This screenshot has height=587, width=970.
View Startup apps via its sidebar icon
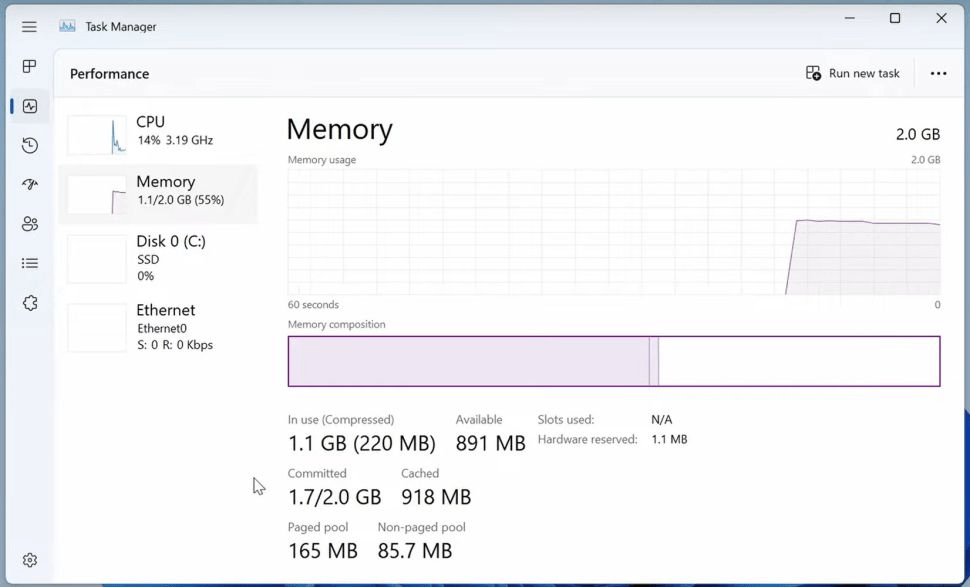29,184
